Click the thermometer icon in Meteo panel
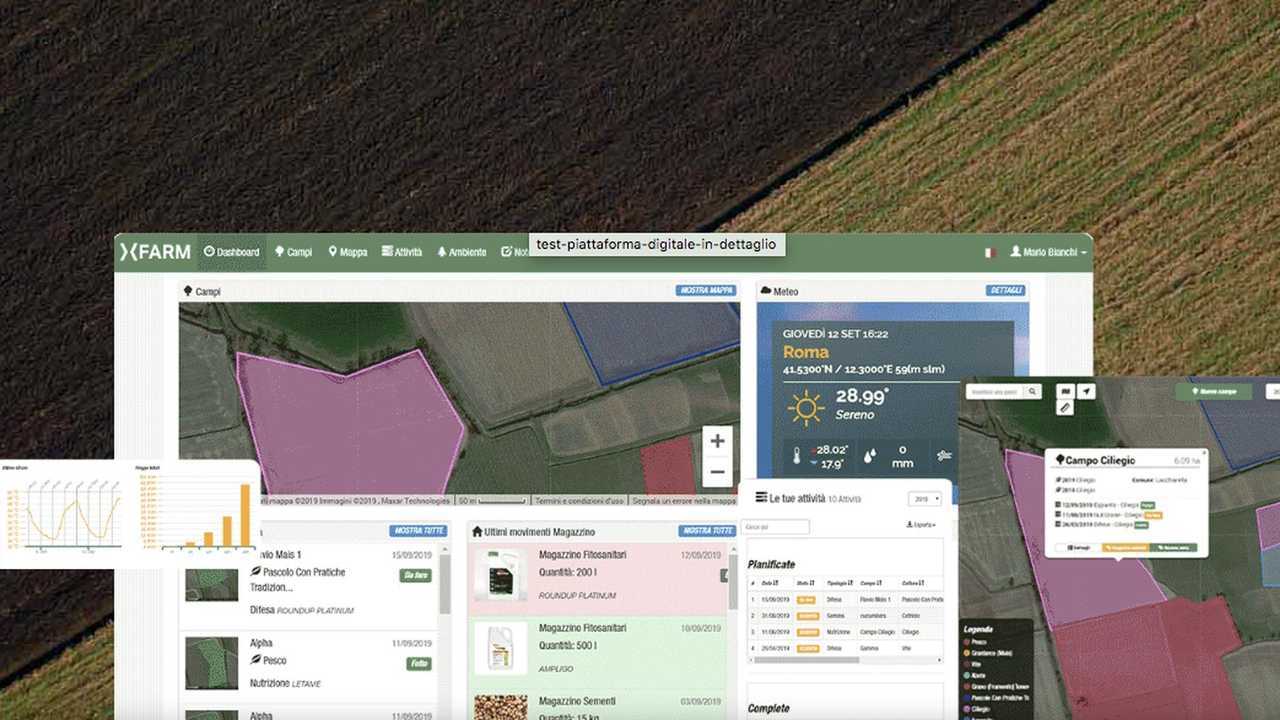 pos(799,455)
